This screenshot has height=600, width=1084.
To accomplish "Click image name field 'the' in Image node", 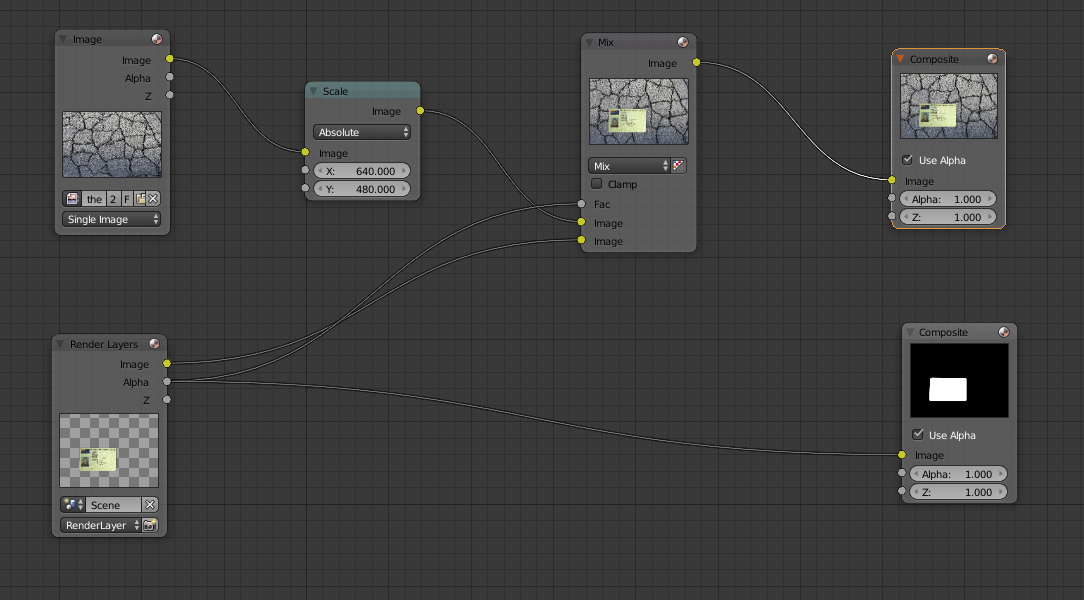I will (94, 199).
